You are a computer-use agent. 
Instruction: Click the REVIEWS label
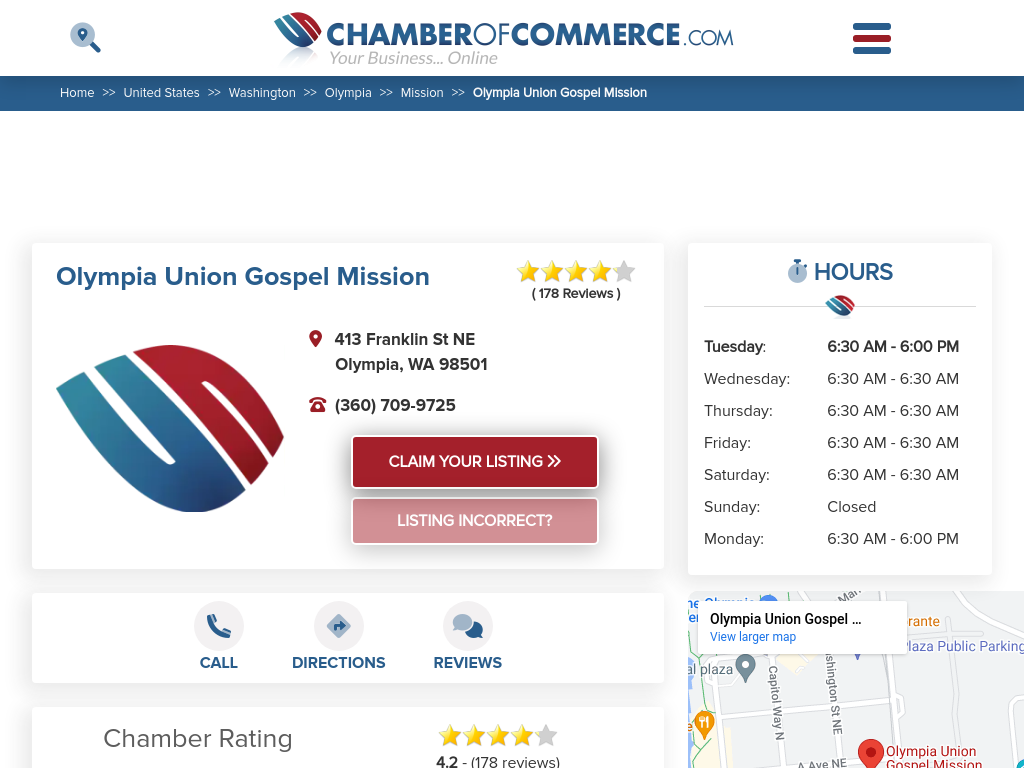click(x=468, y=663)
